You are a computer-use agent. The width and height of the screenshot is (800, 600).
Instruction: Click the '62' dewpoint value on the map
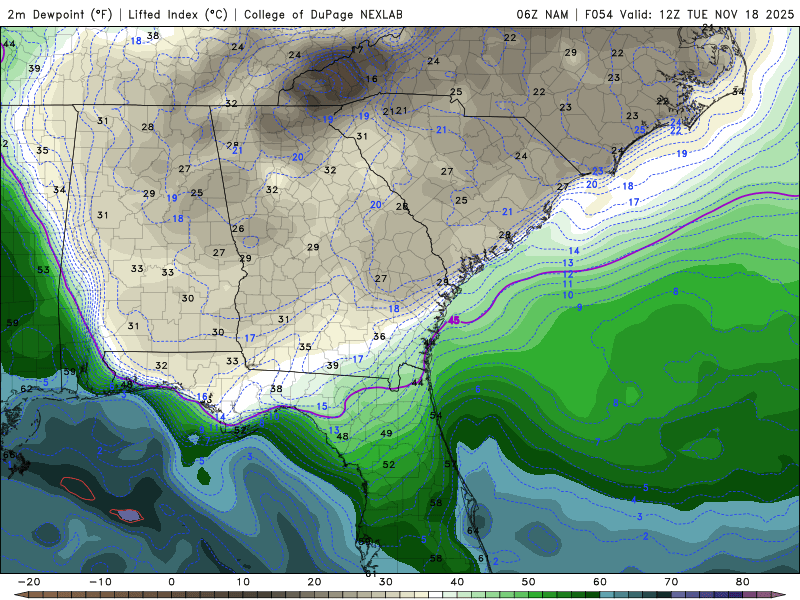coord(27,389)
